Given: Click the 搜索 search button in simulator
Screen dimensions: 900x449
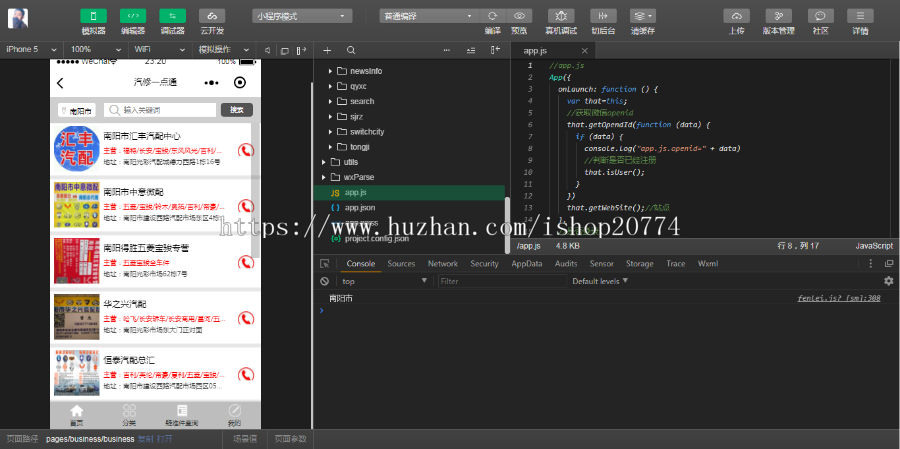Looking at the screenshot, I should tap(235, 110).
